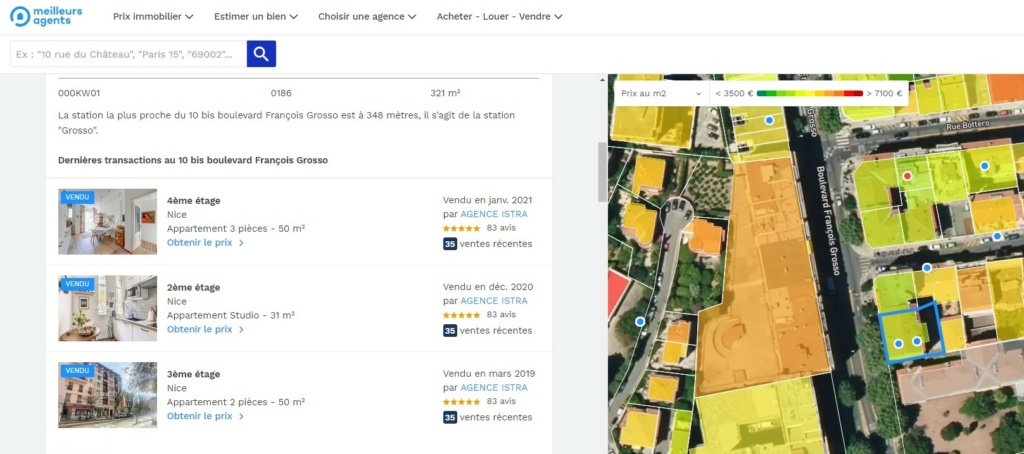
Task: Click the red map marker dot
Action: (x=908, y=176)
